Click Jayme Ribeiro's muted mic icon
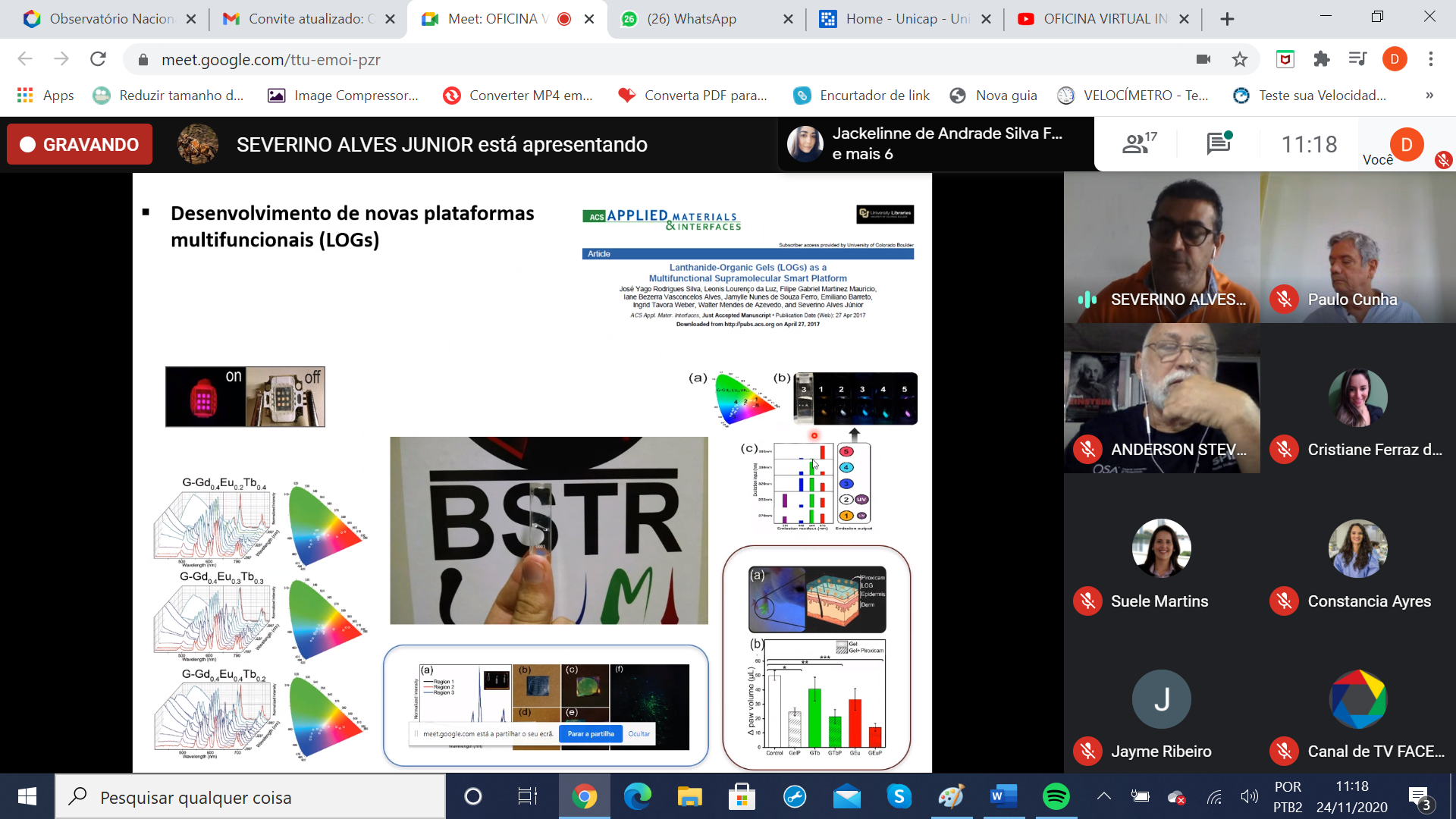 [x=1087, y=752]
